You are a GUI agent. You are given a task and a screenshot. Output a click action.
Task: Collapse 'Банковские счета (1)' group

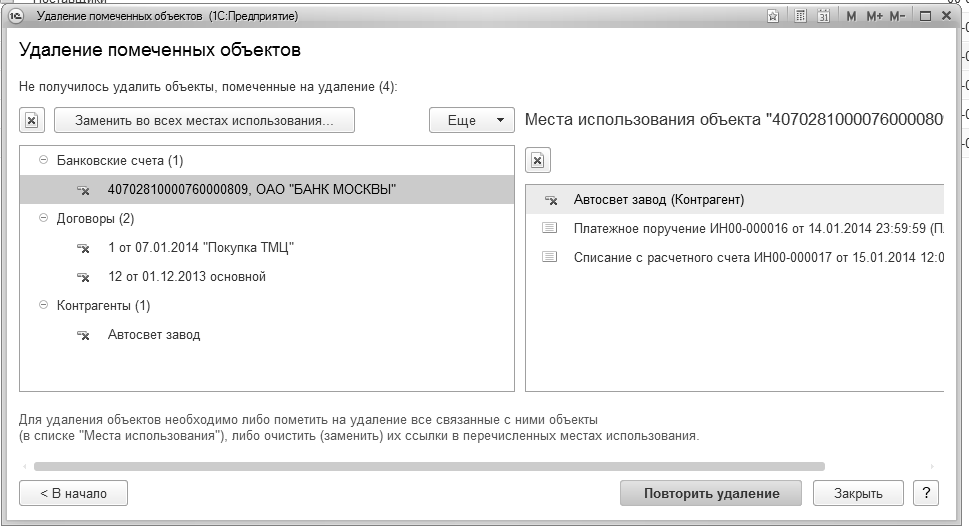(43, 160)
